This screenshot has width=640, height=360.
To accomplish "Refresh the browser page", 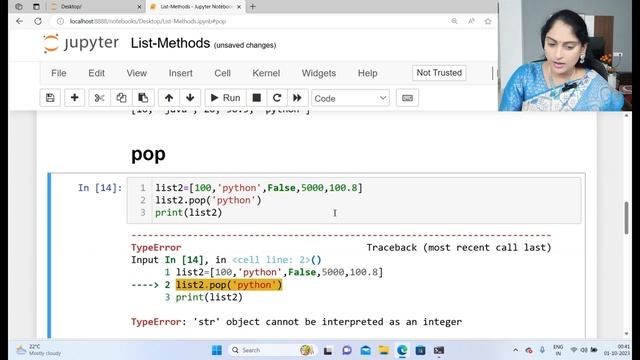I will [38, 21].
